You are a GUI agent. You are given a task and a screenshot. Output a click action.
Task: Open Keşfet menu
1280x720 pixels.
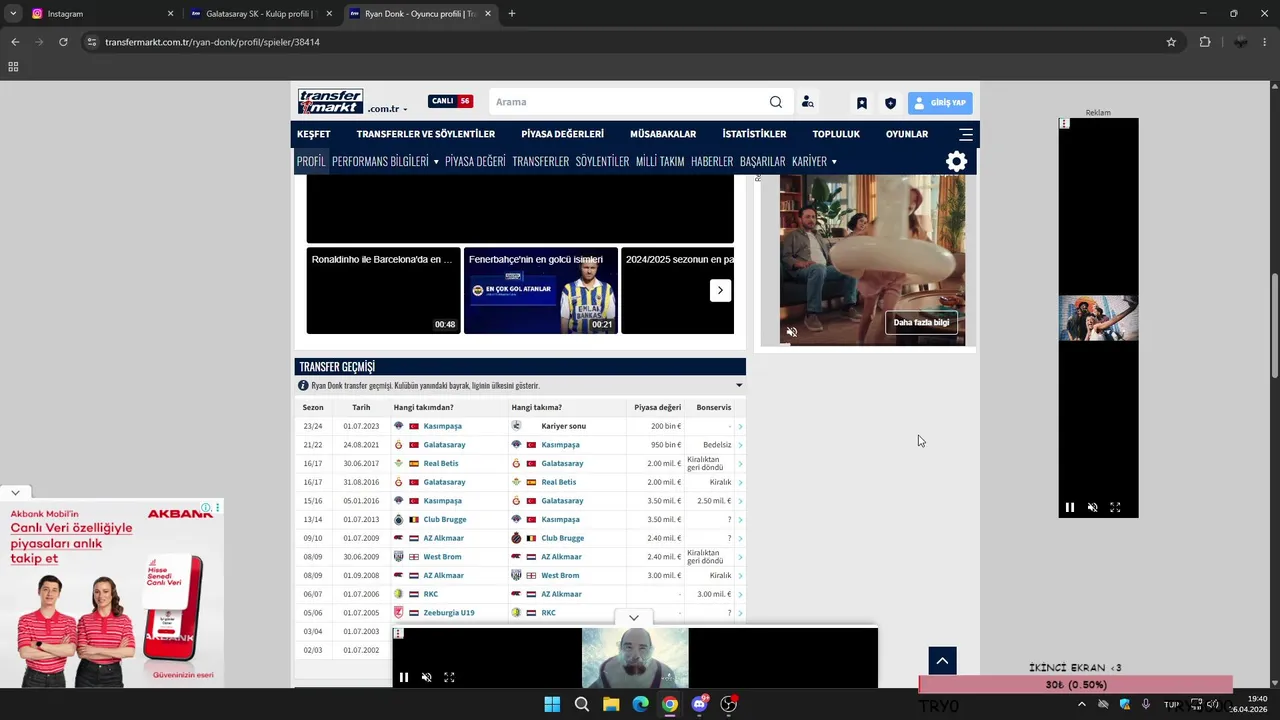click(314, 134)
